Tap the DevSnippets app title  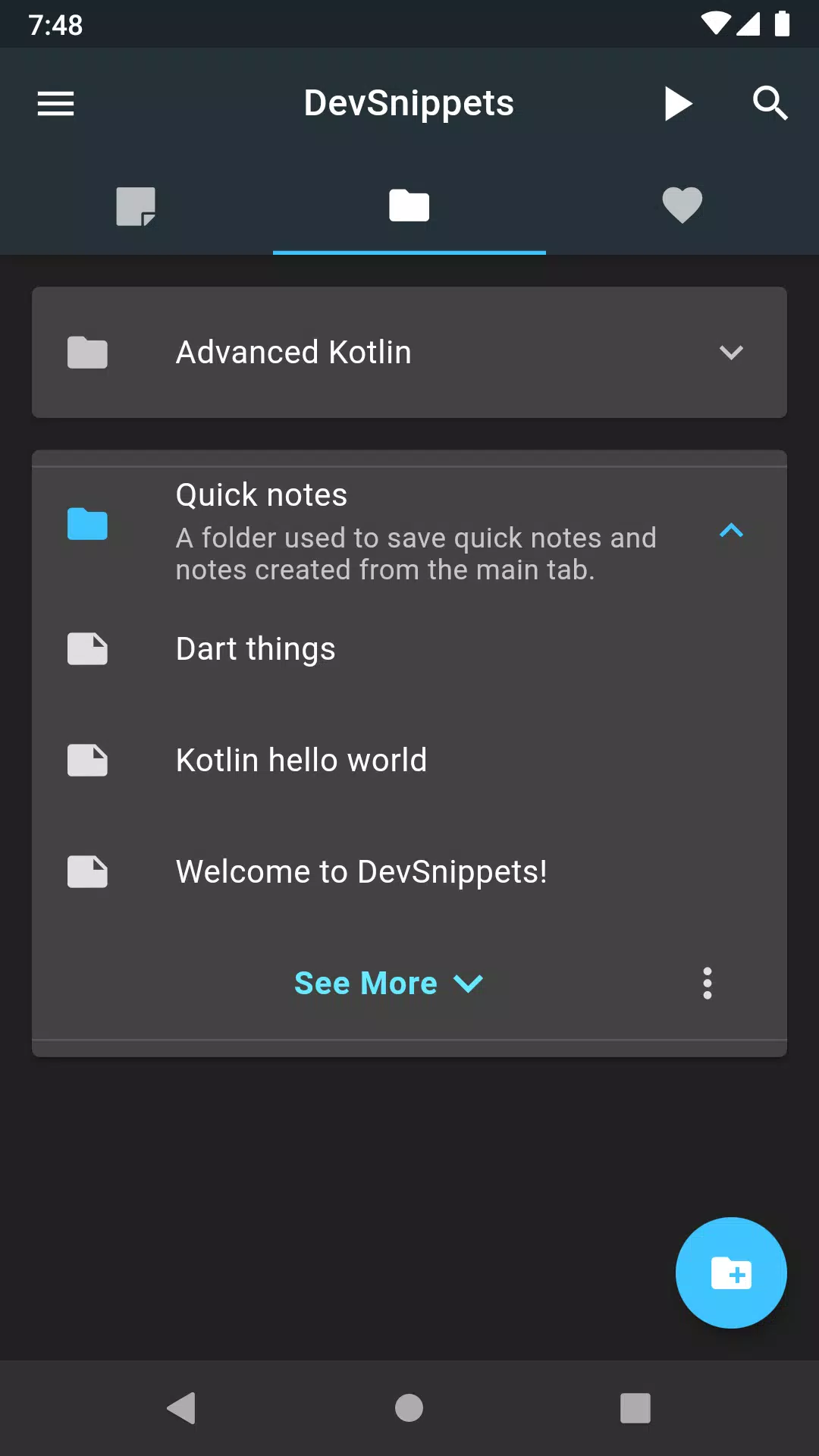pos(409,103)
